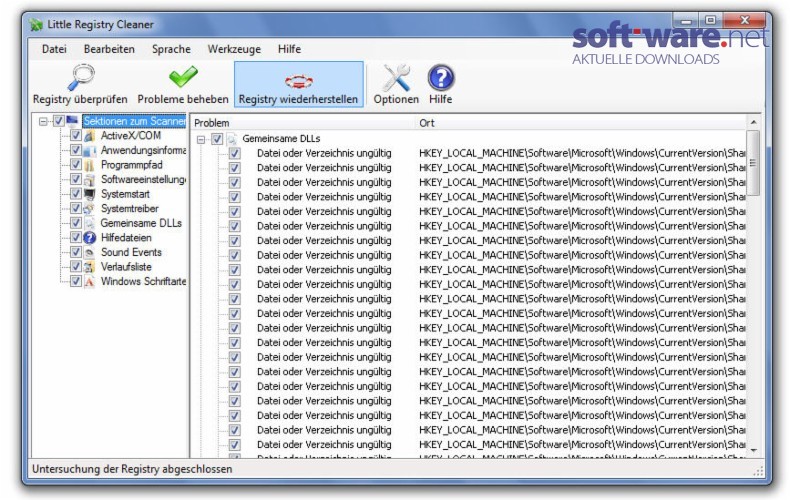Click the Programmpfad section icon
Image resolution: width=790 pixels, height=500 pixels.
coord(90,165)
